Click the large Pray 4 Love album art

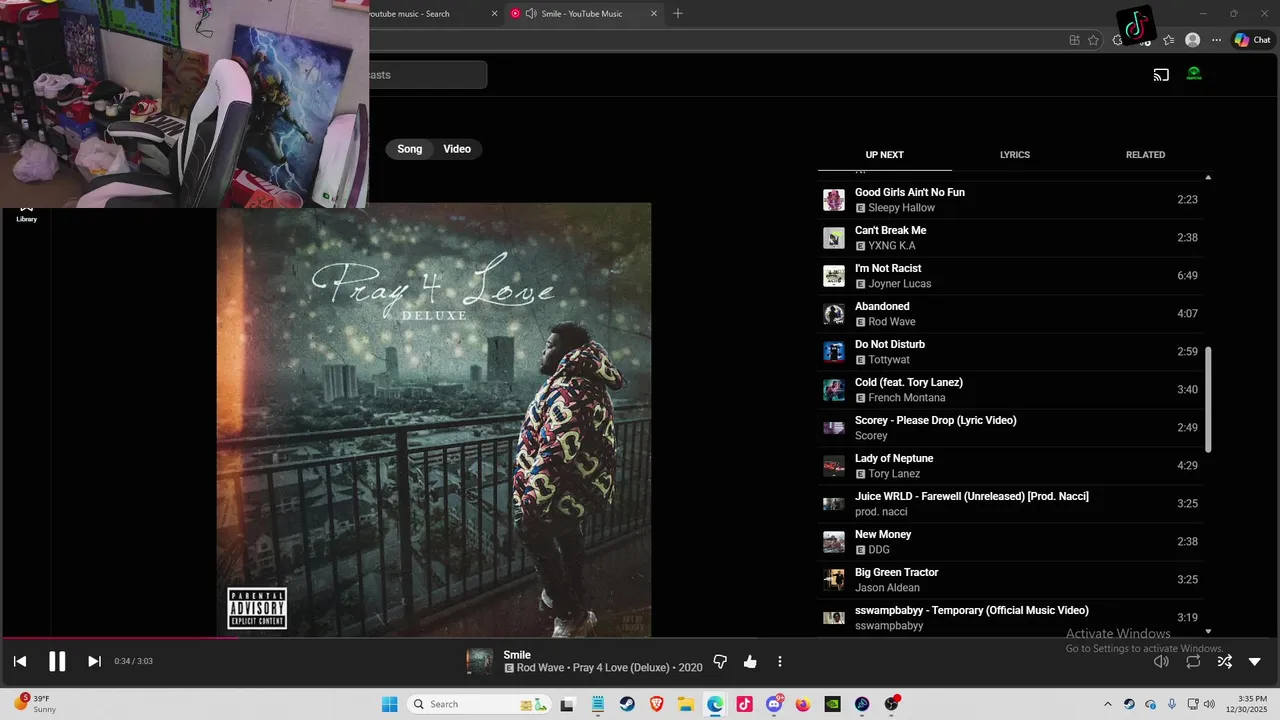(434, 420)
